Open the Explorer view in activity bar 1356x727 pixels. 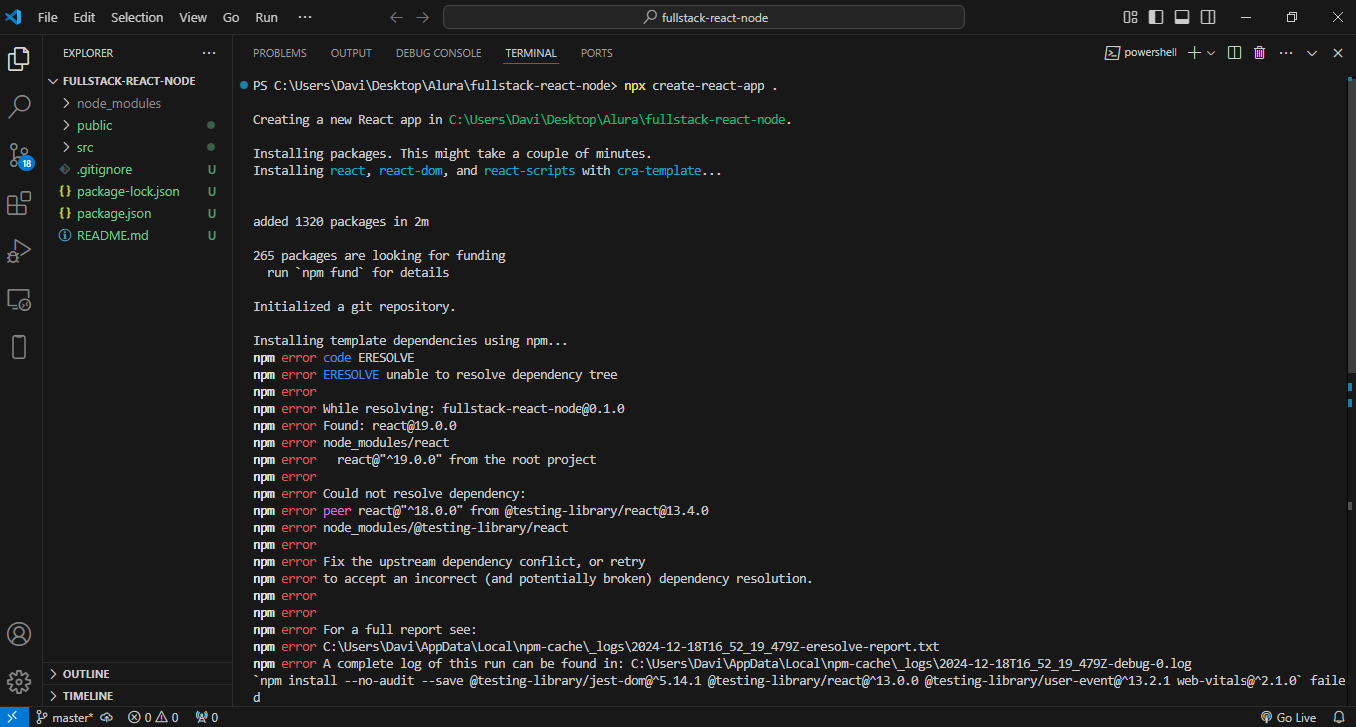coord(19,59)
